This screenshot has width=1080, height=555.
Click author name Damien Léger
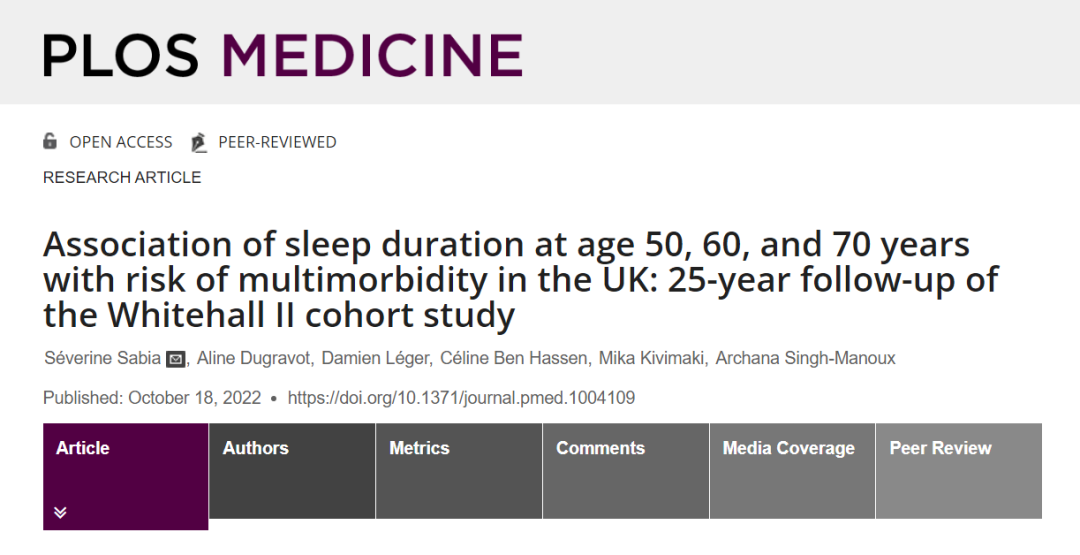click(x=375, y=358)
